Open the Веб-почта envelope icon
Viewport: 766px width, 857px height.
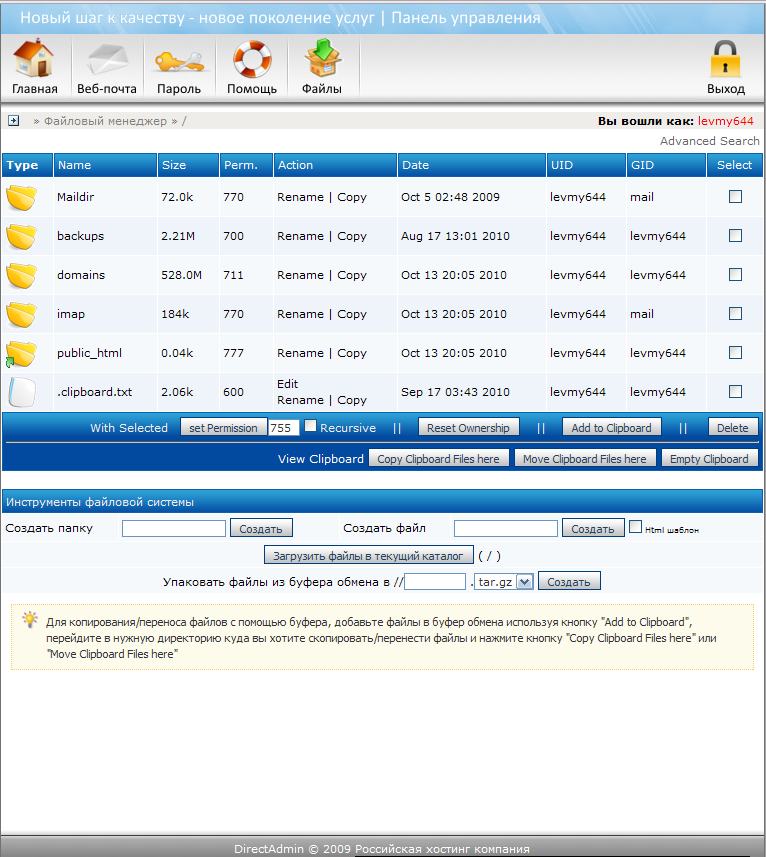coord(107,58)
